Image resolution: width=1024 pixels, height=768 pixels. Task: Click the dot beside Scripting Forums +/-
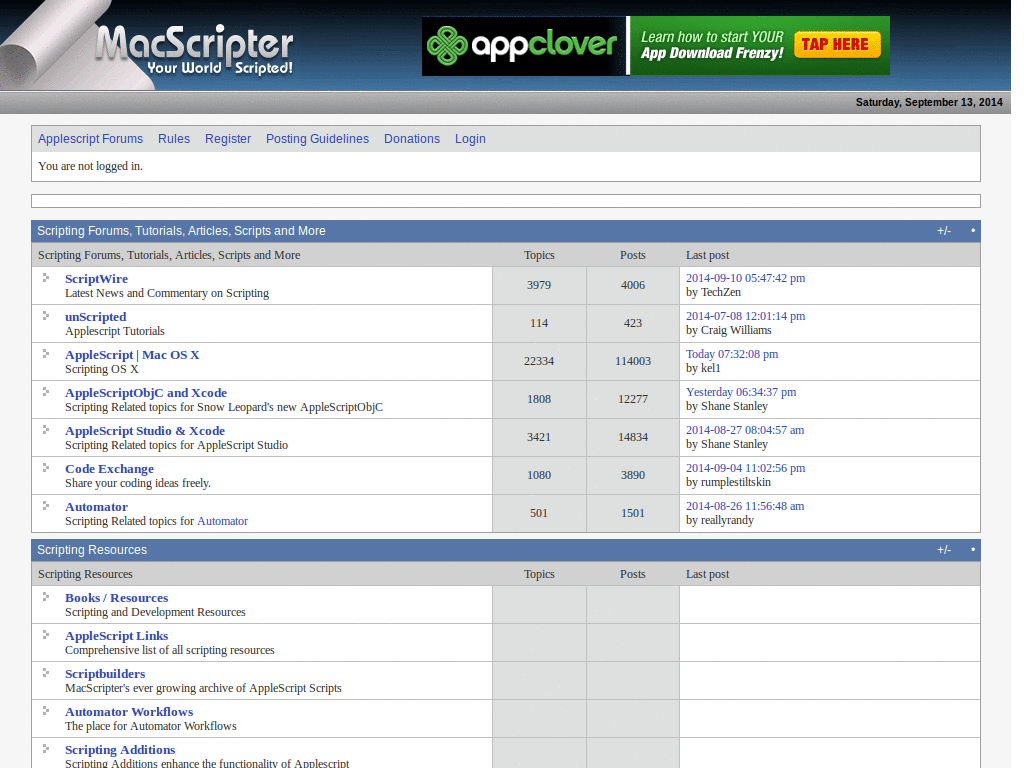[x=973, y=231]
